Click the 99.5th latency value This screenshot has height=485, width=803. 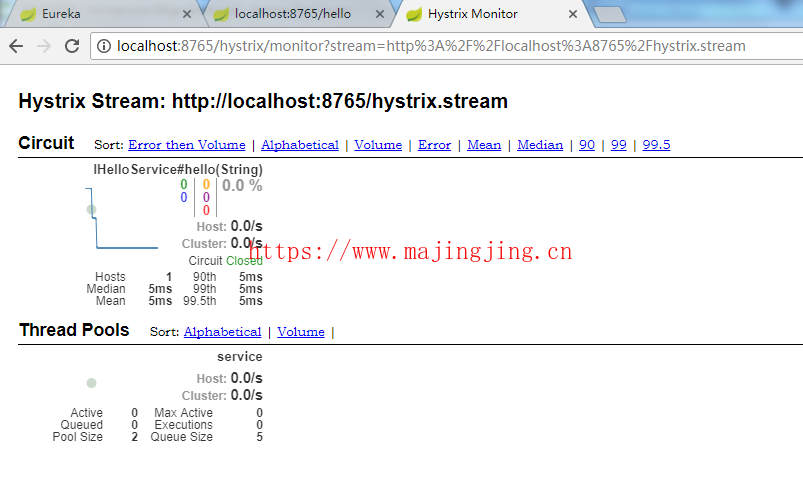coord(251,301)
